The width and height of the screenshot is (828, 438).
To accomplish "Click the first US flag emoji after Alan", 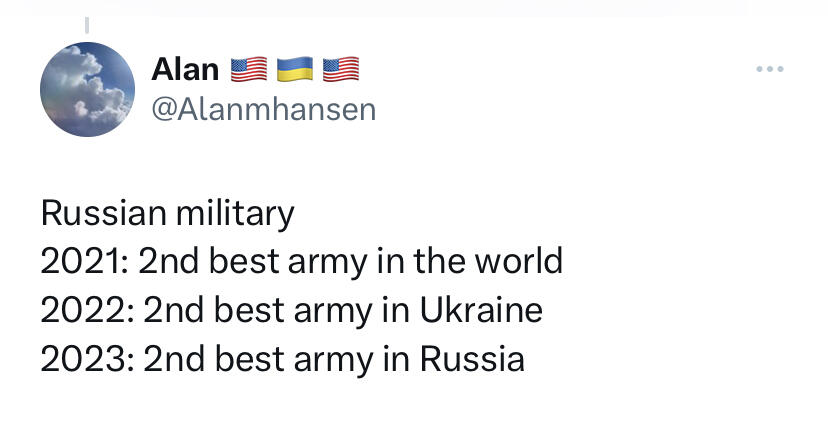I will [x=249, y=69].
